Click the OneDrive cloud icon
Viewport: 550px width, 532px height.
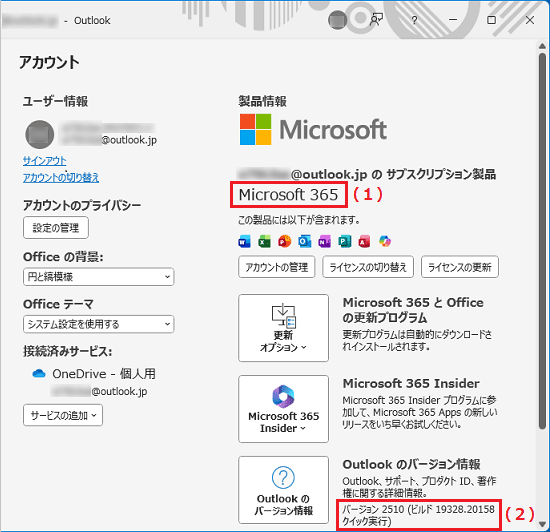click(39, 373)
